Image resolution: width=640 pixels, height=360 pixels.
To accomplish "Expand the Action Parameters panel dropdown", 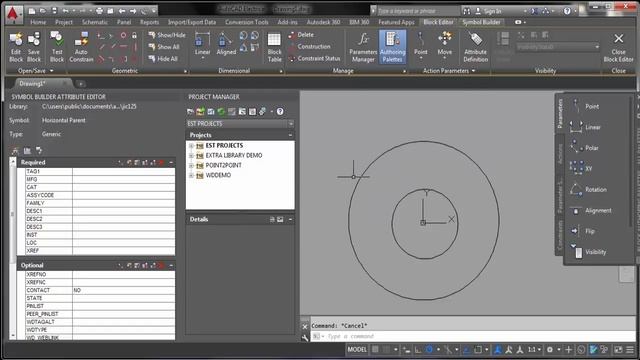I will click(473, 71).
